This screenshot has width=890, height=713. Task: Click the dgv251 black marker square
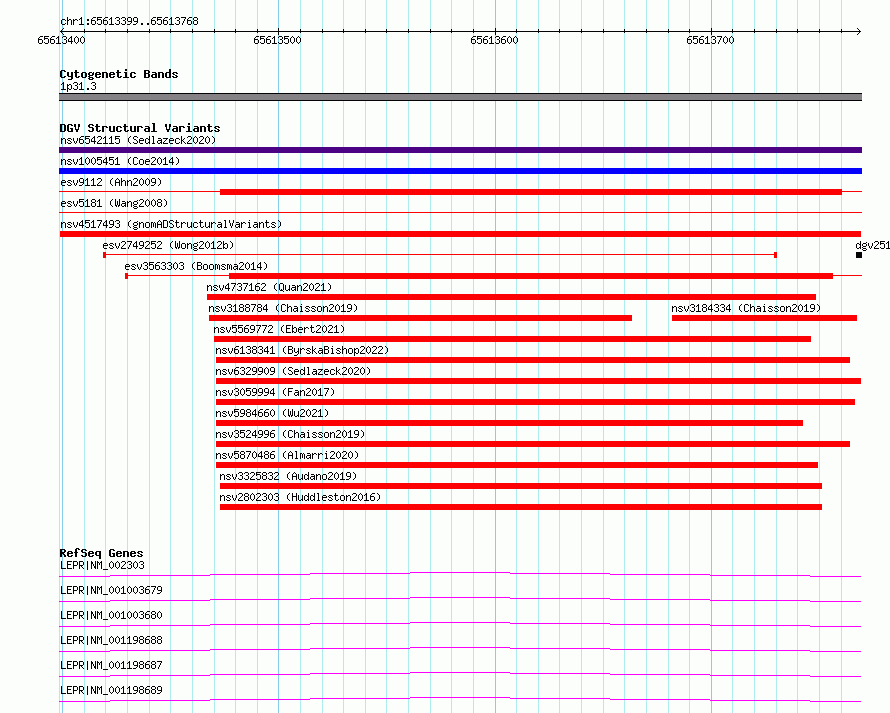859,255
